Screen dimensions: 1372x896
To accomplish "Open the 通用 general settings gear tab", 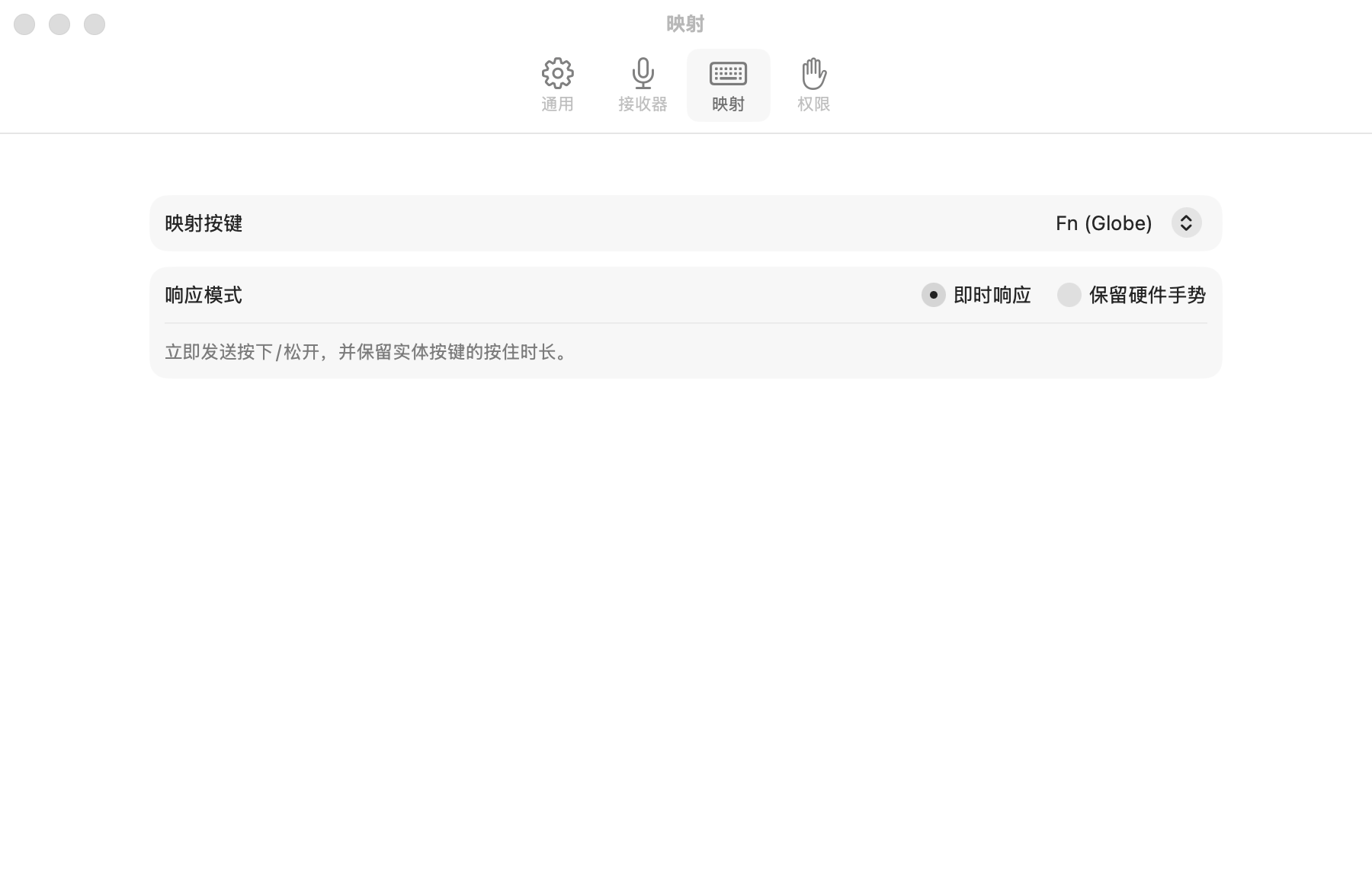I will click(x=557, y=85).
